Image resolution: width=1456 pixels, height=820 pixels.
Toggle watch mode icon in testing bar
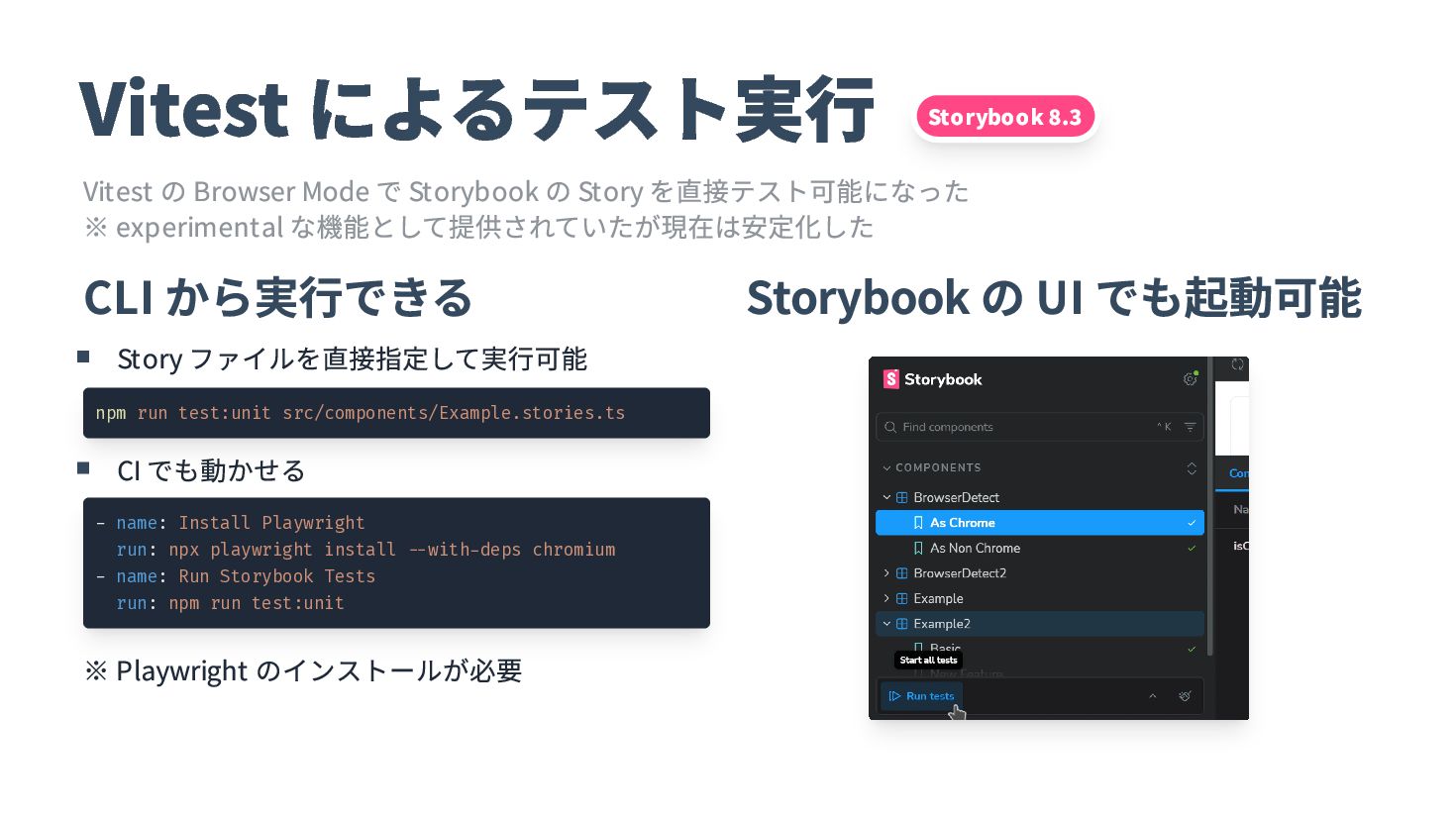[x=1185, y=696]
